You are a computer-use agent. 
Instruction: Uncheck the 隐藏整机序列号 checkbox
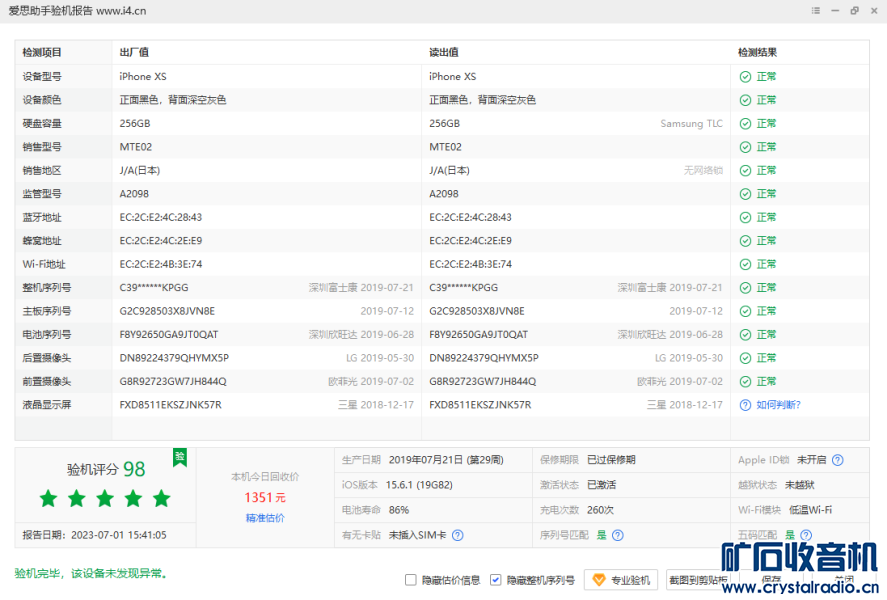[x=496, y=580]
